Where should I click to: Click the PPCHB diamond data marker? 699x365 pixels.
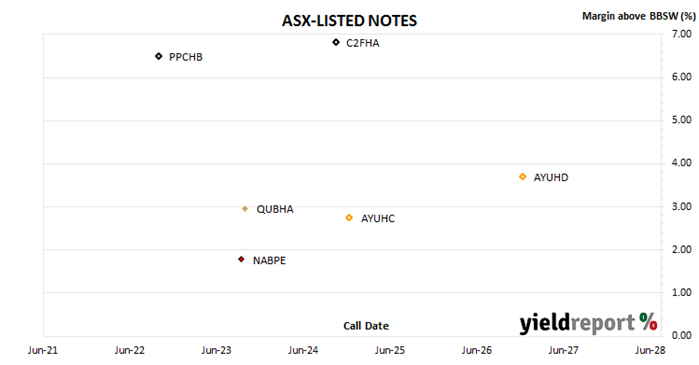159,56
